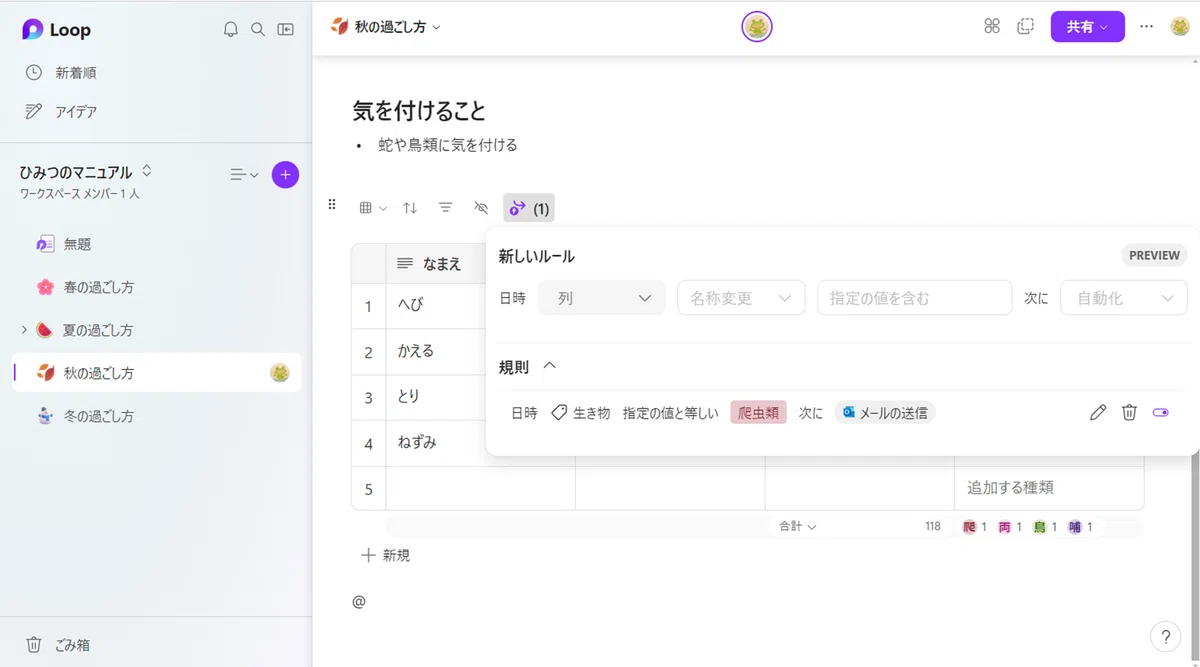The image size is (1200, 667).
Task: Click 爬虫類 tag in rule
Action: [758, 412]
